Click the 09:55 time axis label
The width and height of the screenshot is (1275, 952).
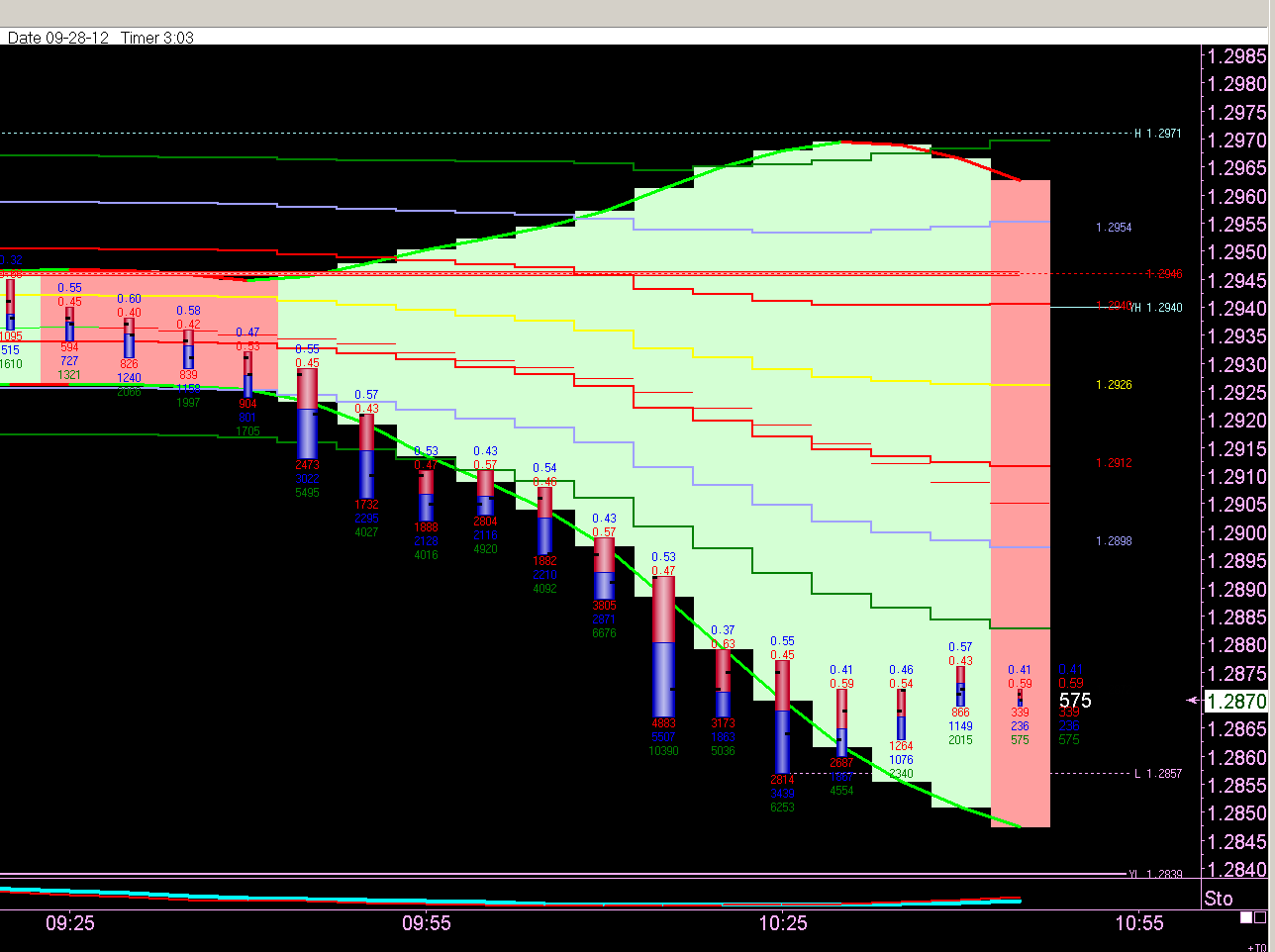click(x=427, y=923)
